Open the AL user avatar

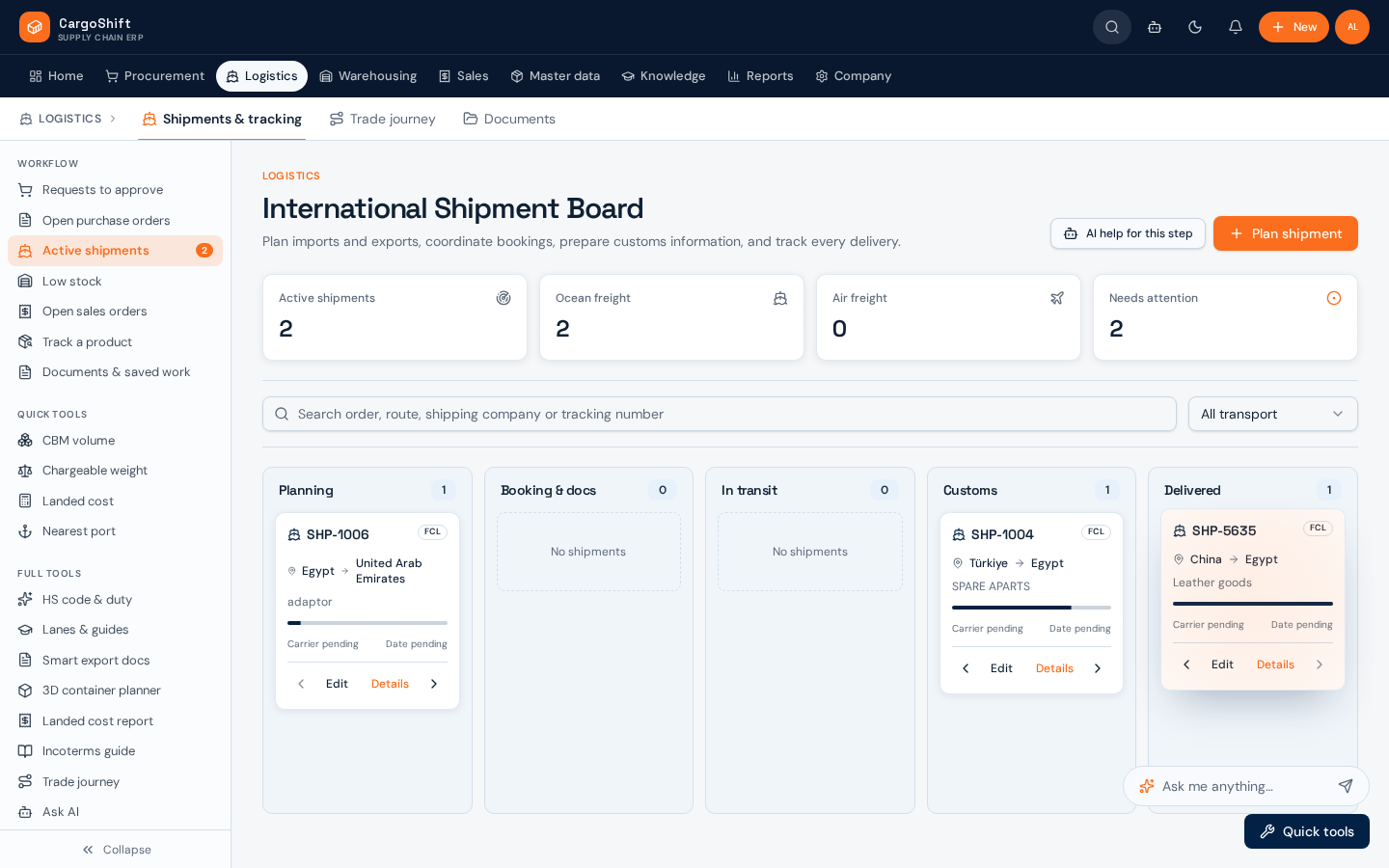click(1352, 27)
